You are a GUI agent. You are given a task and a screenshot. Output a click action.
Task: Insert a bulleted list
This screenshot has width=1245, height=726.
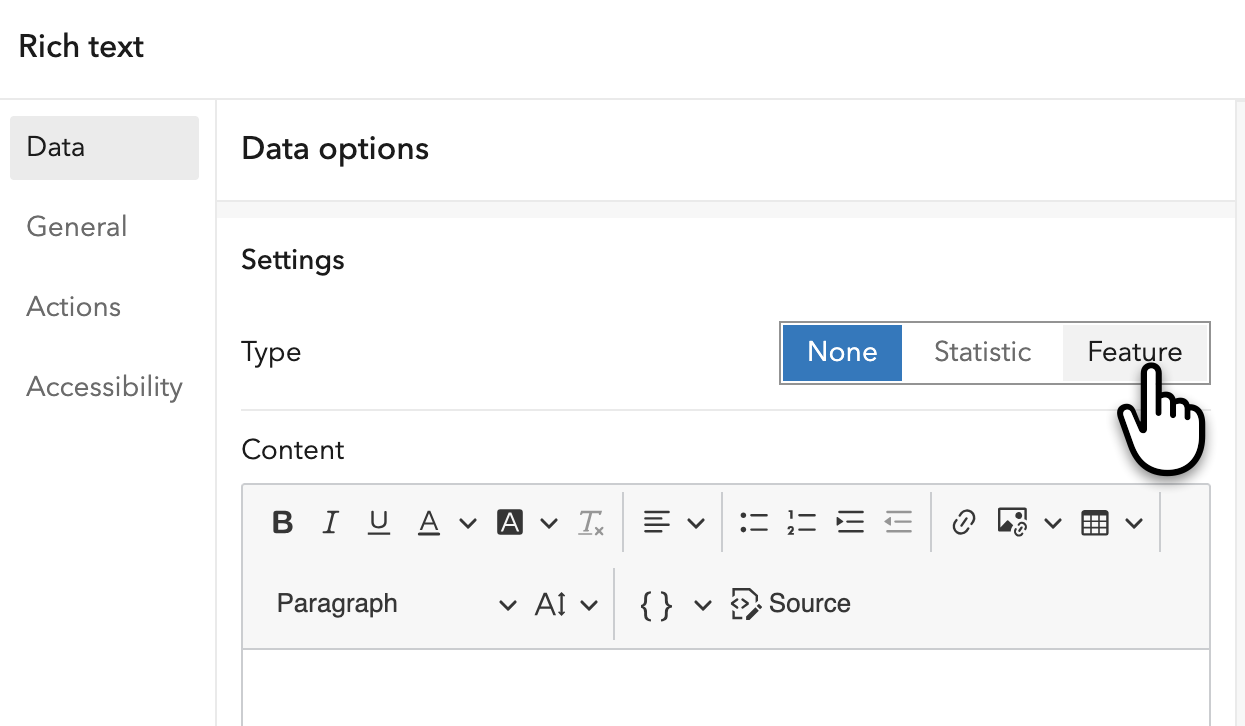pos(754,522)
